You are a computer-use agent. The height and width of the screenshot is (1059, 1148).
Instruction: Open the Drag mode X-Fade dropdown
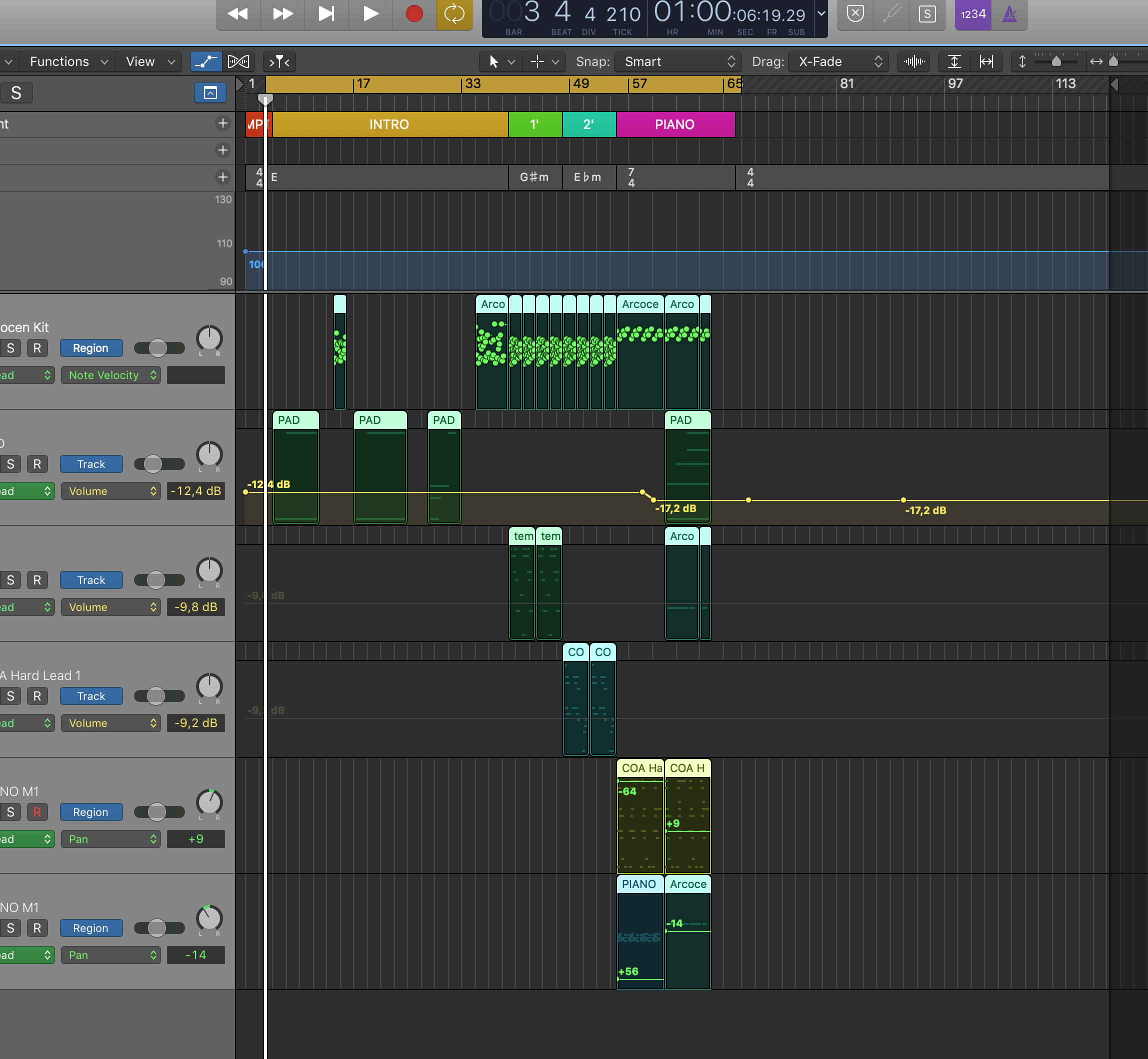coord(838,61)
